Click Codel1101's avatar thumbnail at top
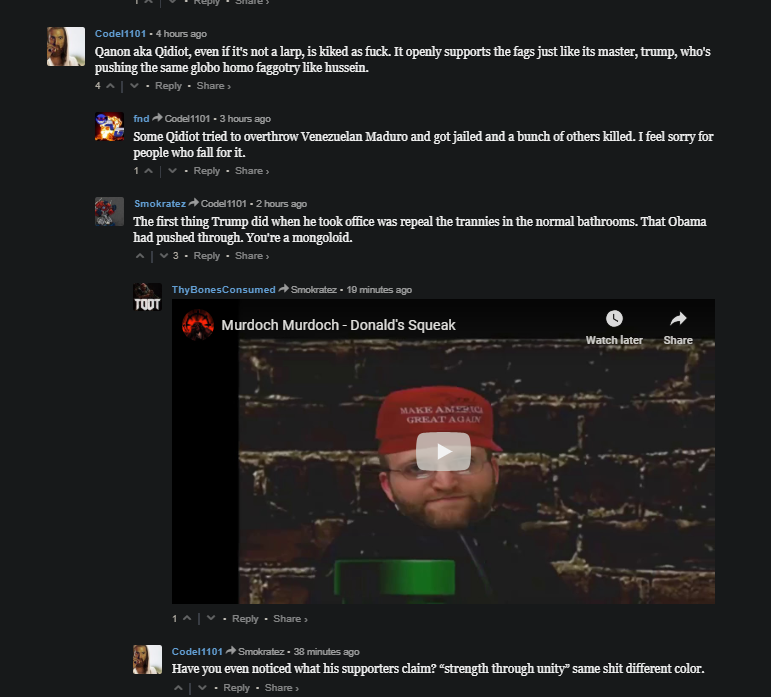 pos(66,46)
